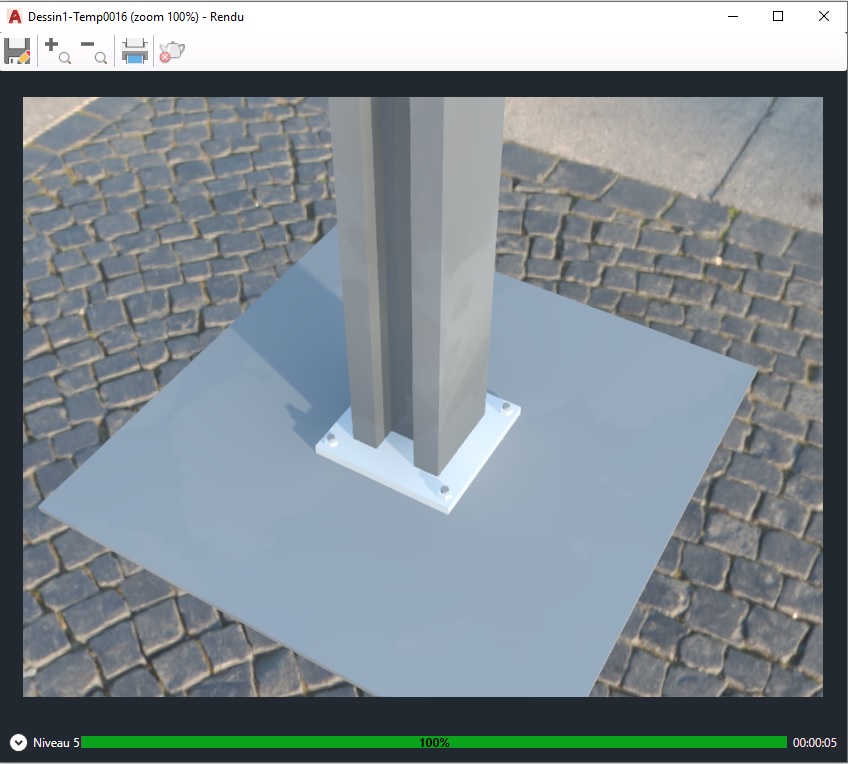This screenshot has width=848, height=764.
Task: Open the window system menu from the title bar
Action: [x=14, y=16]
